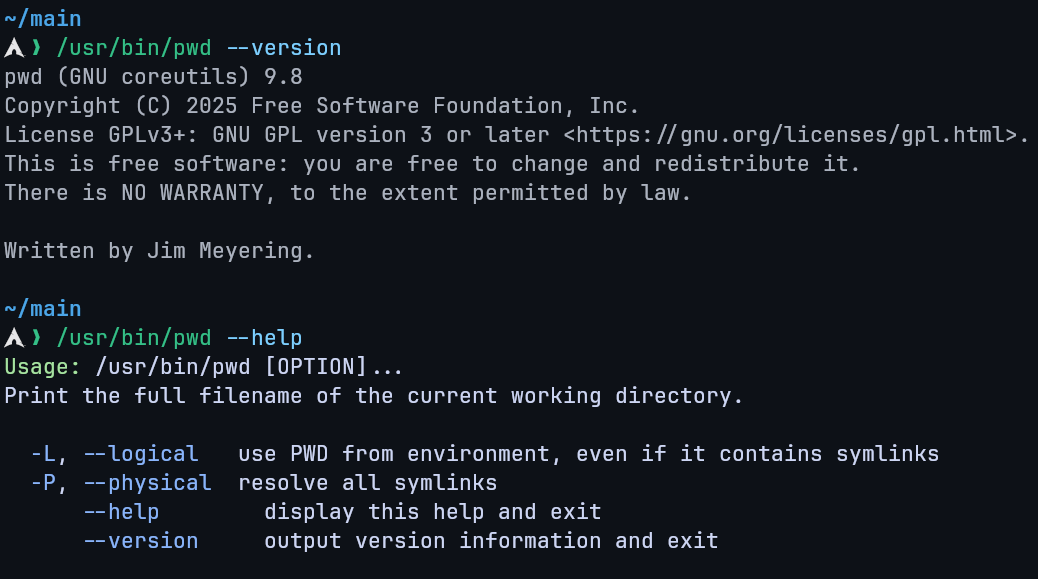Click the --logical option name
The image size is (1038, 579).
140,454
